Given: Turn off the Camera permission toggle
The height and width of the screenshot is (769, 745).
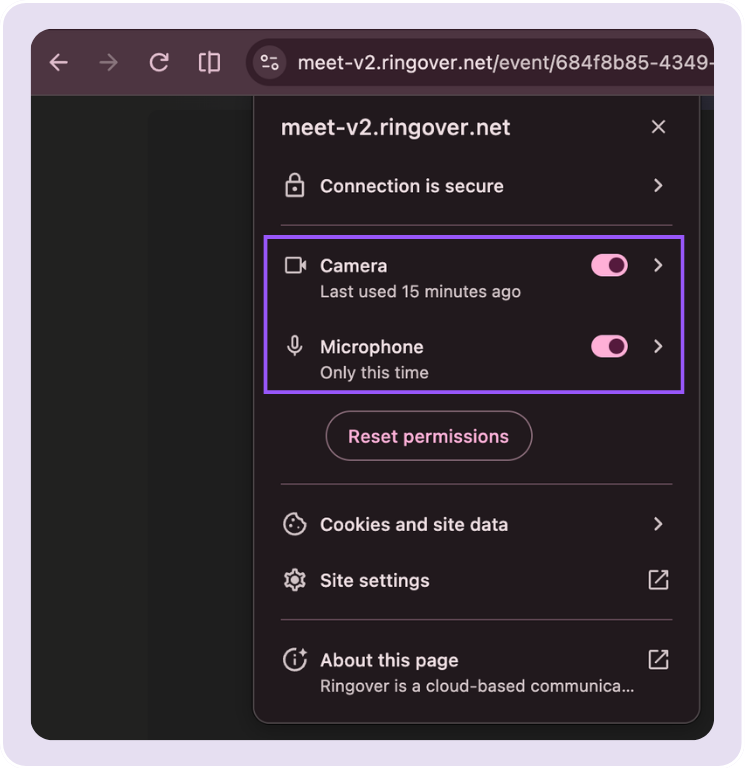Looking at the screenshot, I should [x=609, y=265].
